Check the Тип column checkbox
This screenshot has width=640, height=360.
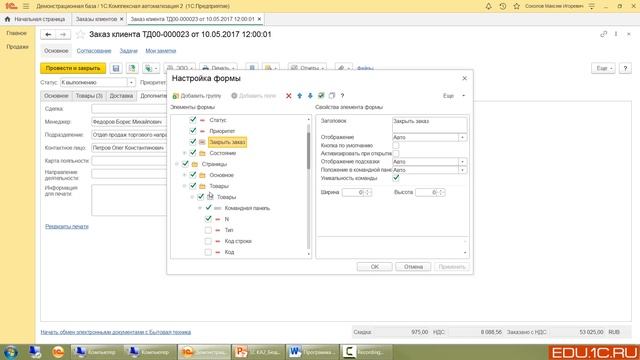point(208,230)
